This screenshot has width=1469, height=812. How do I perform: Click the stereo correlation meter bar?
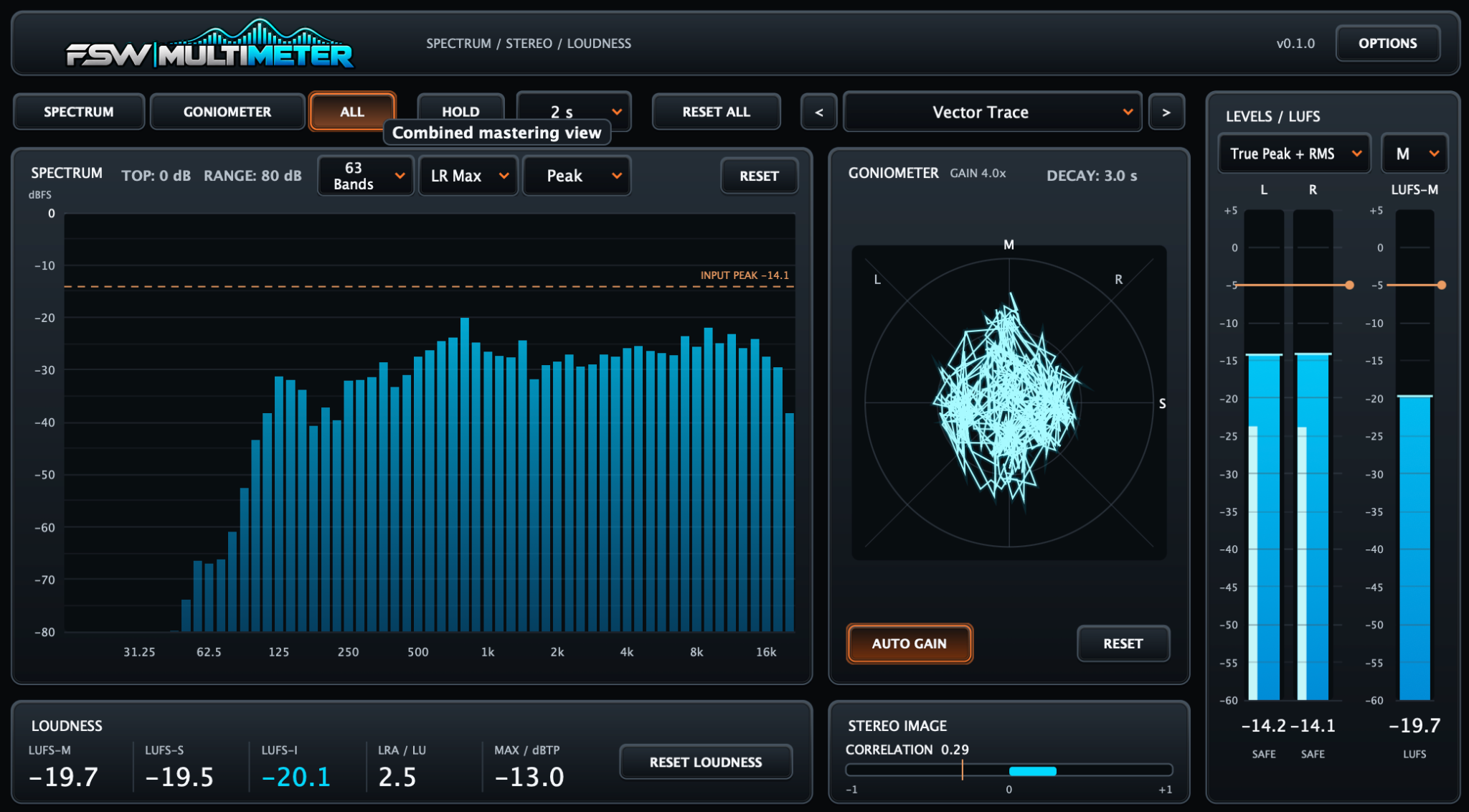tap(1009, 770)
